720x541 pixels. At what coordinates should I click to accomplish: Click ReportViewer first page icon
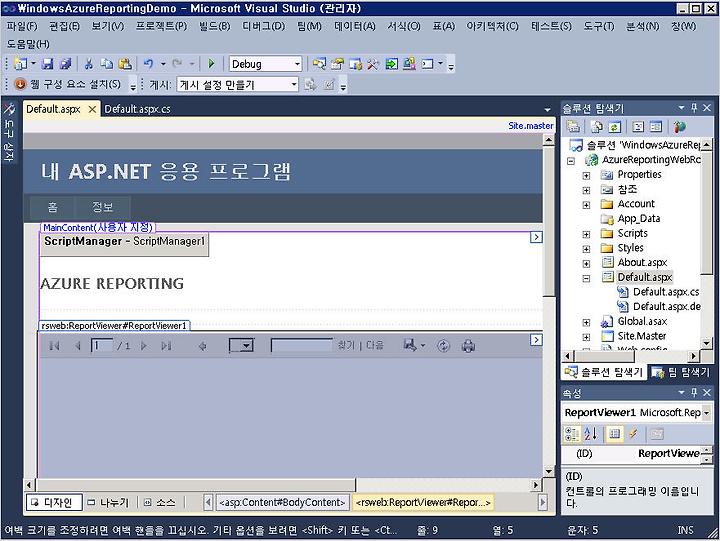(54, 346)
